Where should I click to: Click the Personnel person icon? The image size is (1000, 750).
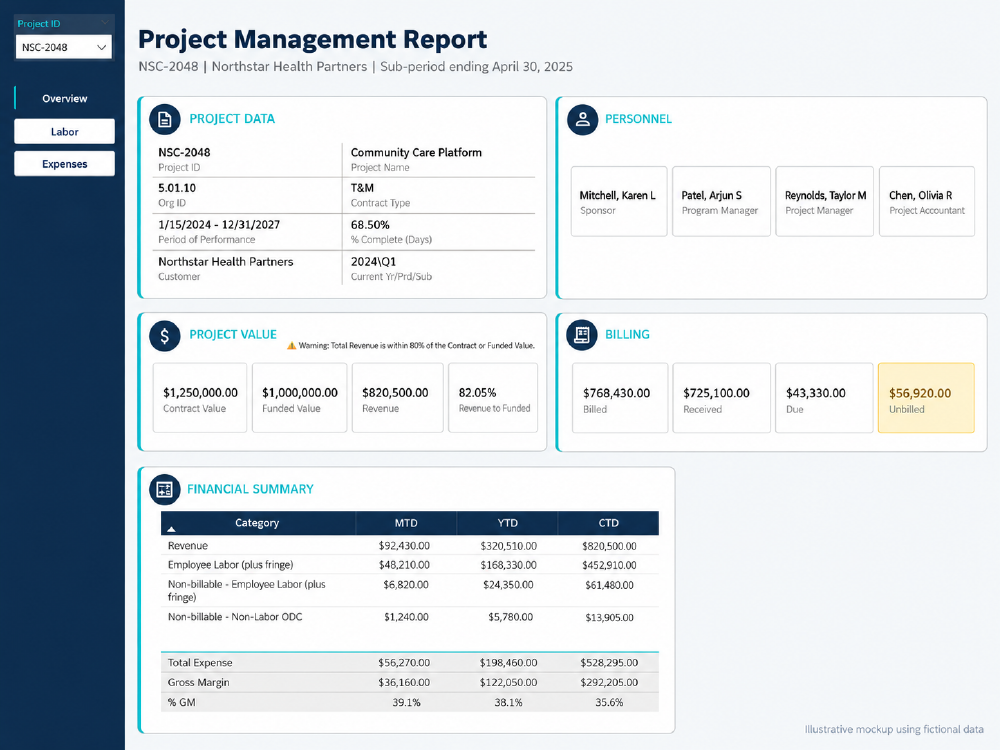(x=582, y=119)
